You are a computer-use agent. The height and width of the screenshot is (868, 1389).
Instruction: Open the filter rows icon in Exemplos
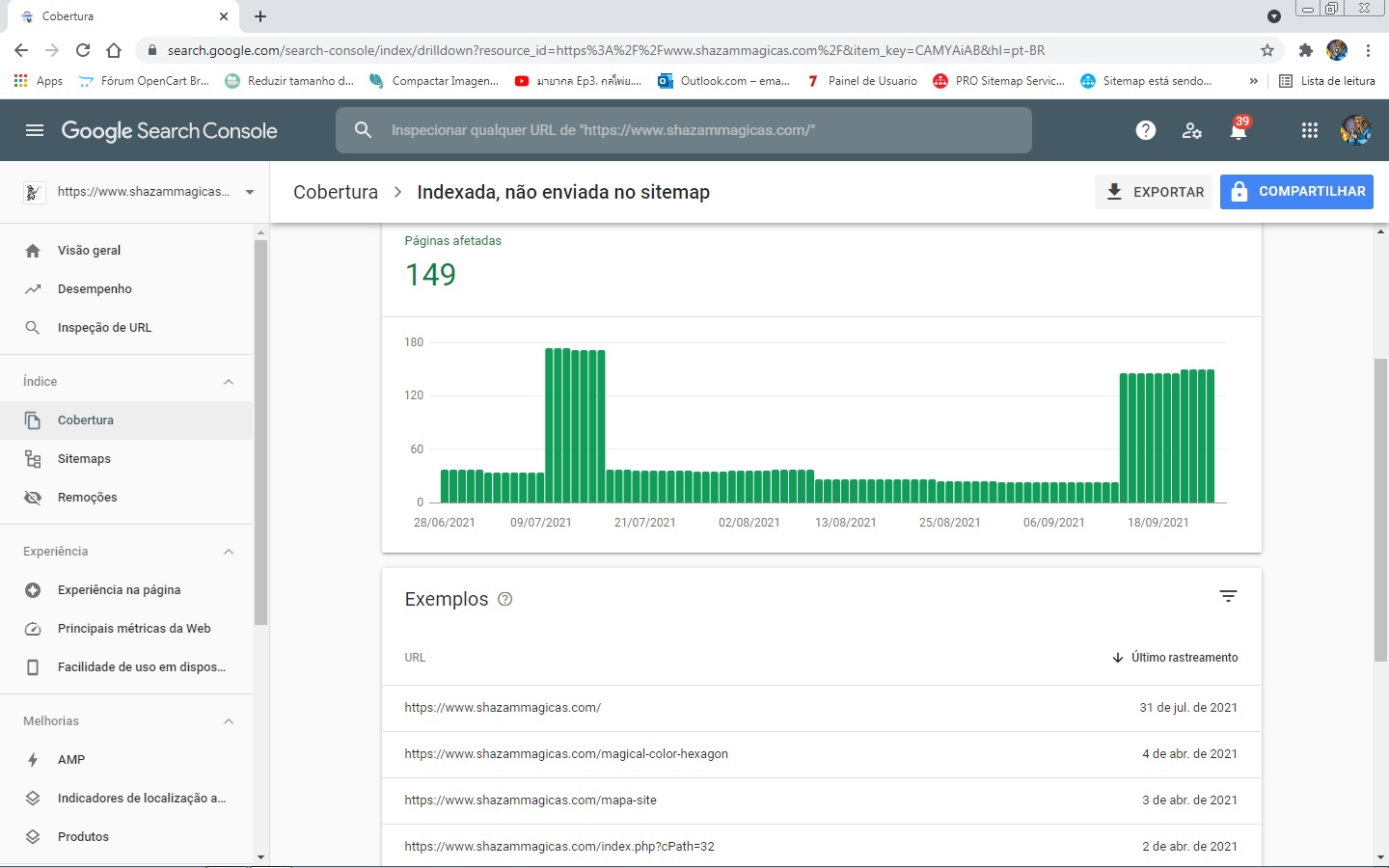click(x=1228, y=597)
